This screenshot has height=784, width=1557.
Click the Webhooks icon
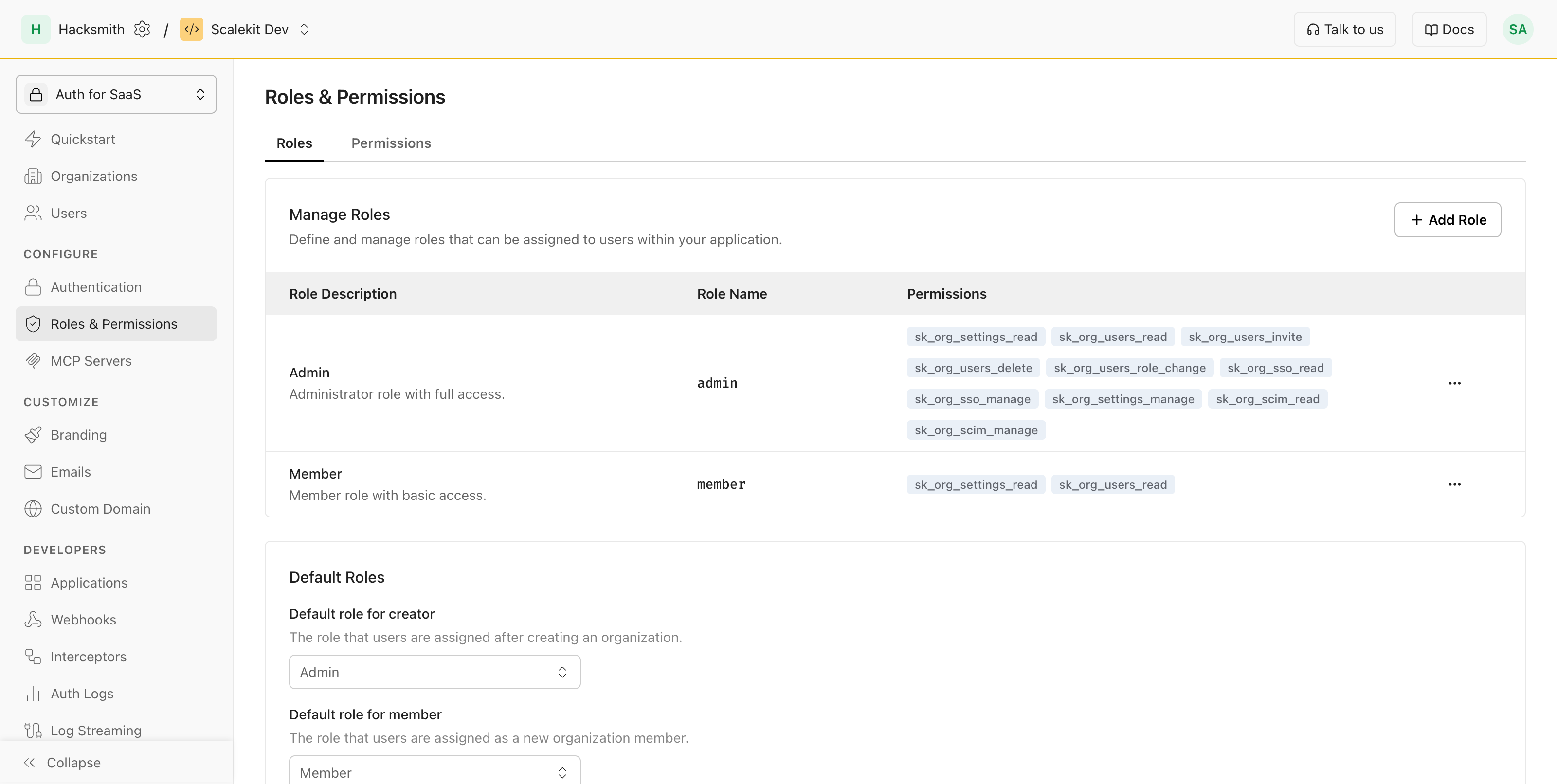33,620
